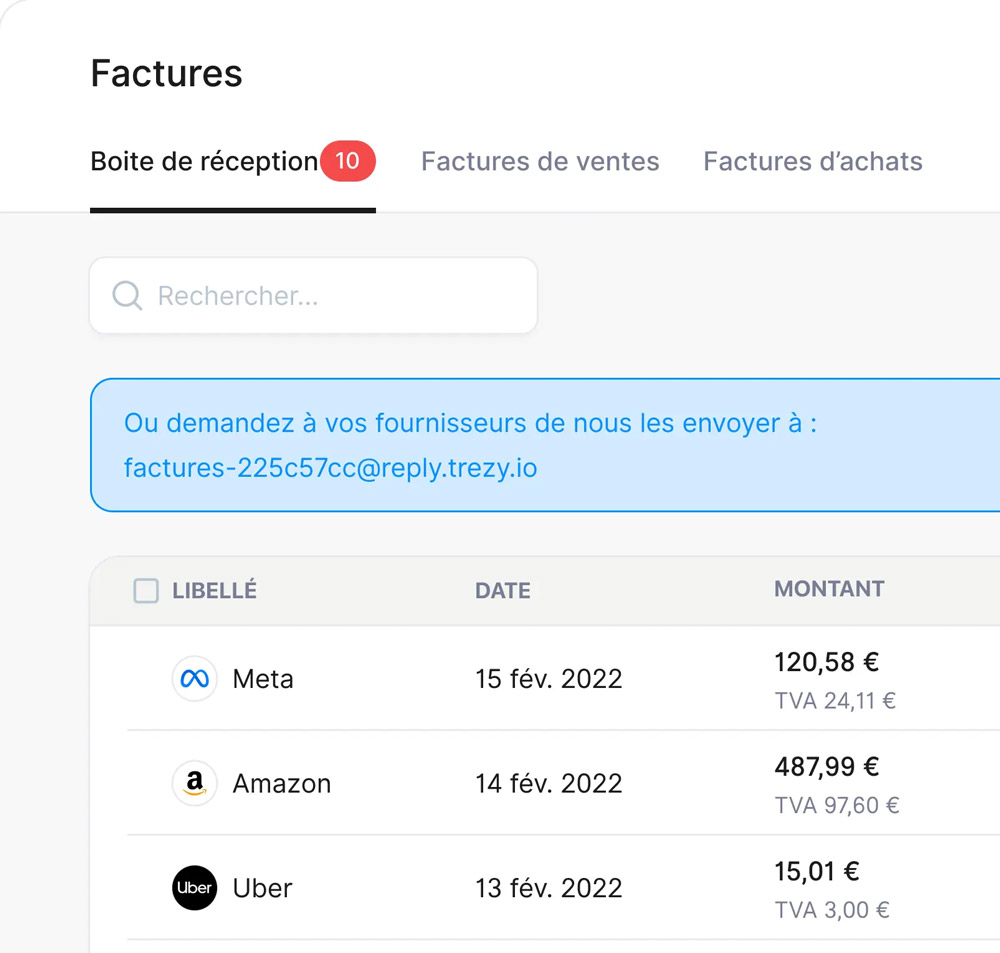Screen dimensions: 1000x953
Task: Click the 487,99 € Amazon amount
Action: click(827, 767)
